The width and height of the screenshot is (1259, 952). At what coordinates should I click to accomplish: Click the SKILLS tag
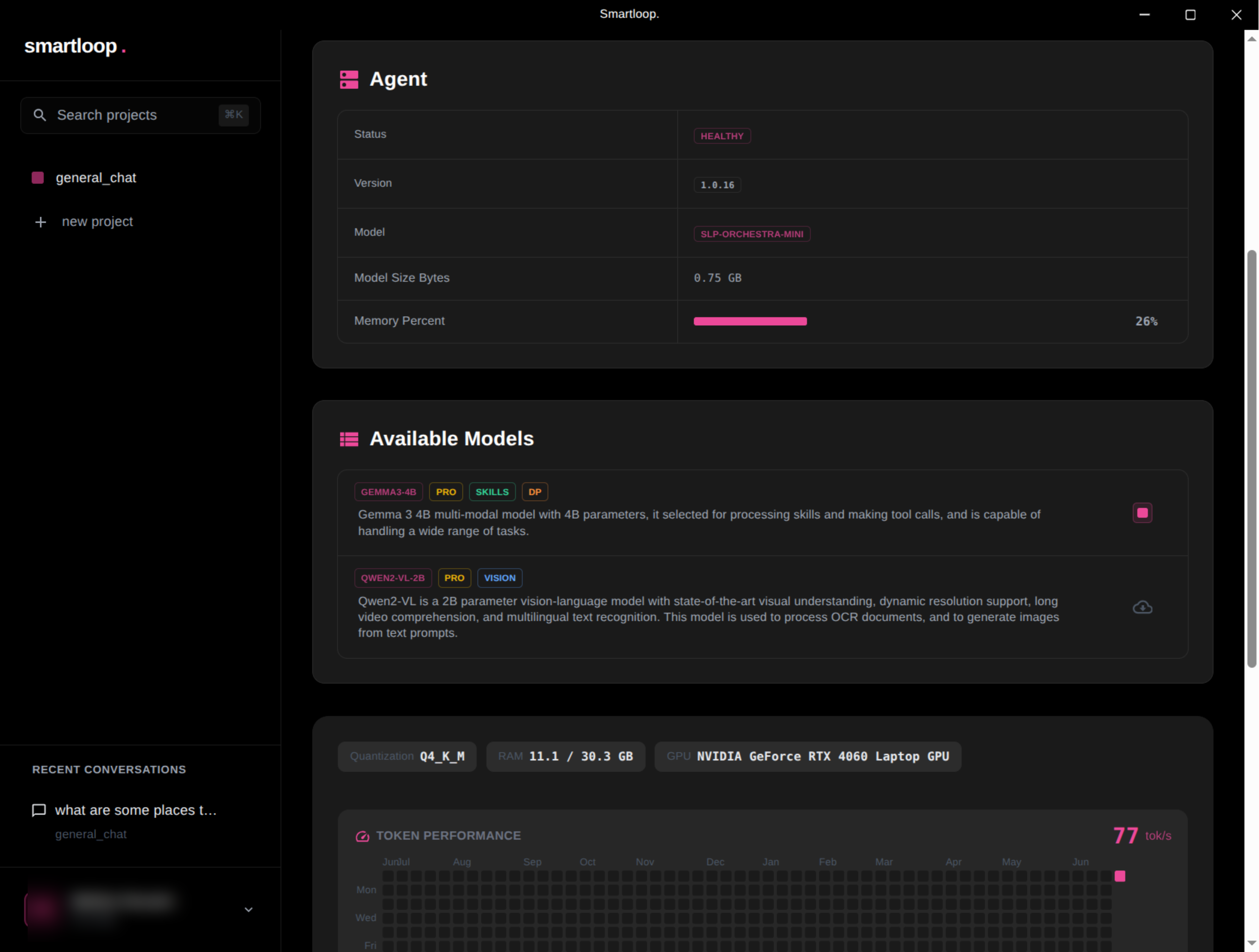point(492,492)
